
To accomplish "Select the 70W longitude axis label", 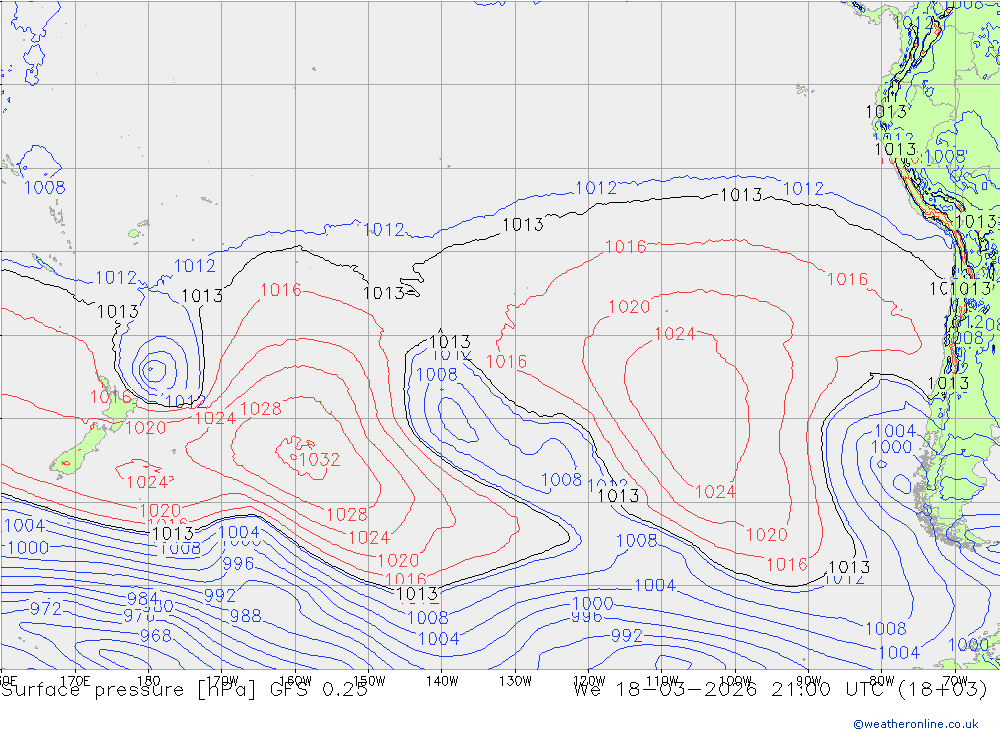I will point(955,681).
